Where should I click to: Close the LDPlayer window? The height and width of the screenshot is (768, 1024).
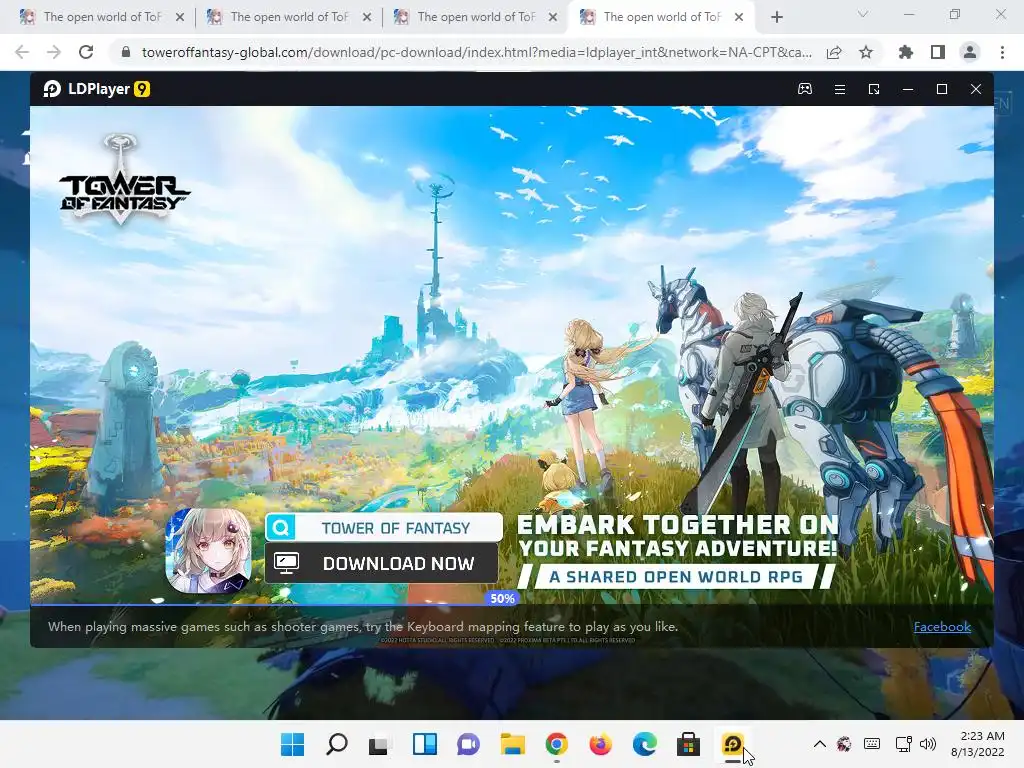tap(976, 89)
